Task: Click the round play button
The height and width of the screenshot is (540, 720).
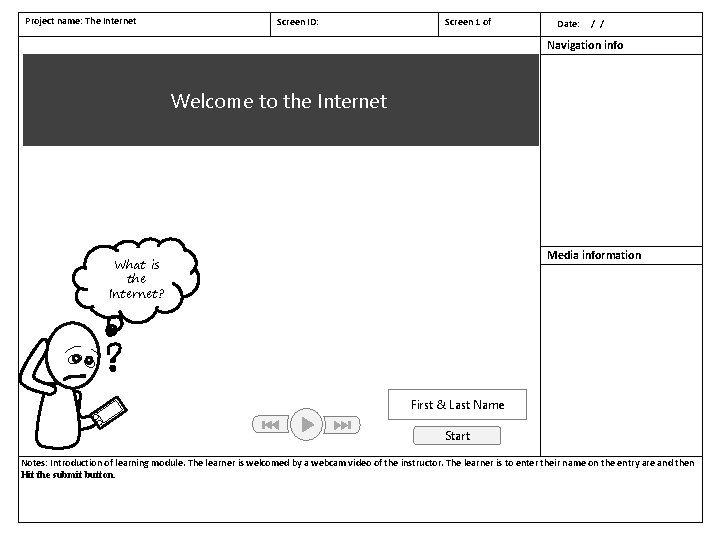Action: (306, 424)
